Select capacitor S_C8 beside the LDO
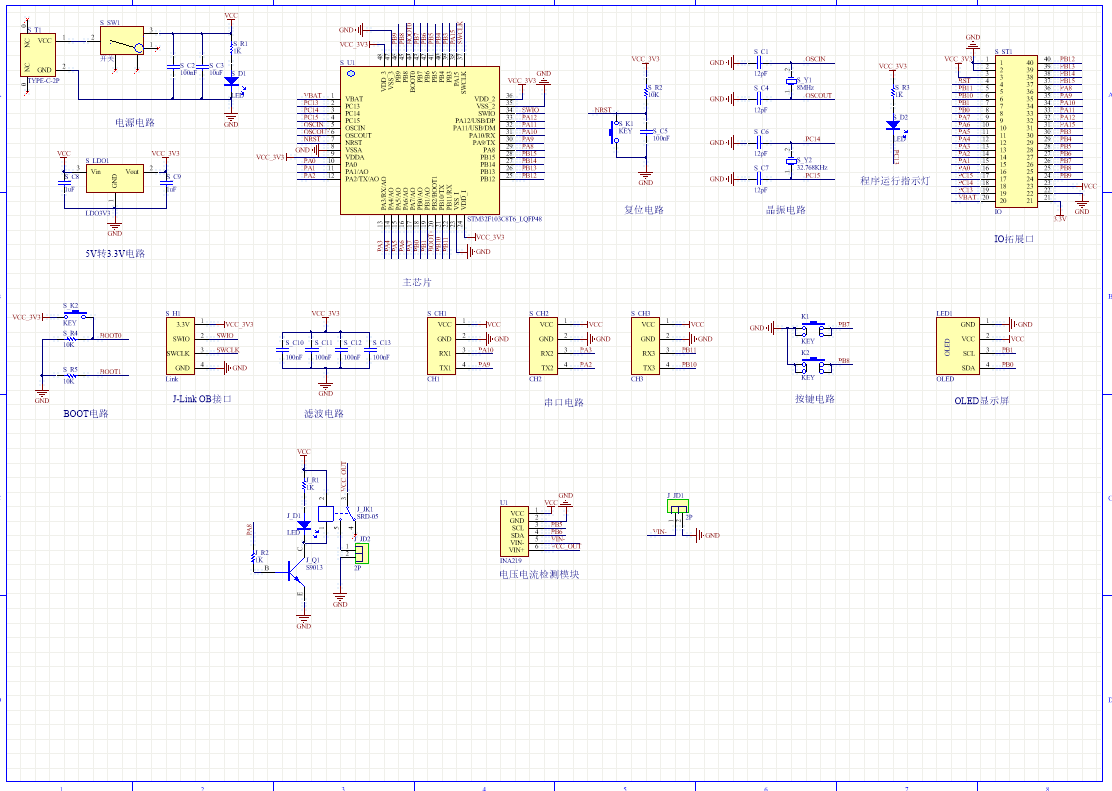 pos(65,184)
